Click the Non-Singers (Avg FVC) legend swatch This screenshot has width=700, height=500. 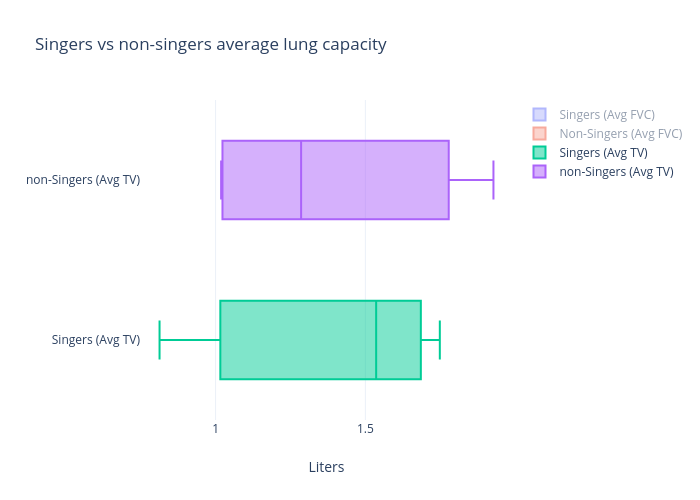coord(539,134)
